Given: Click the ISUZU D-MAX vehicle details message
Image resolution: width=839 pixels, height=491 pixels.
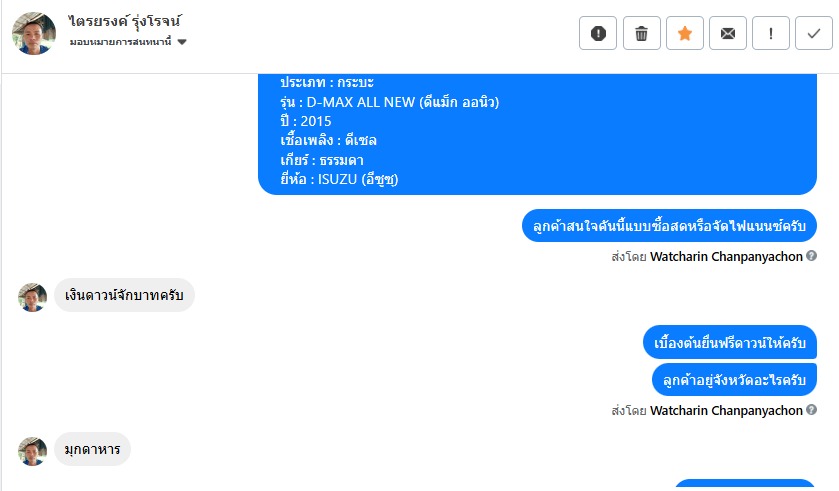Looking at the screenshot, I should click(537, 130).
